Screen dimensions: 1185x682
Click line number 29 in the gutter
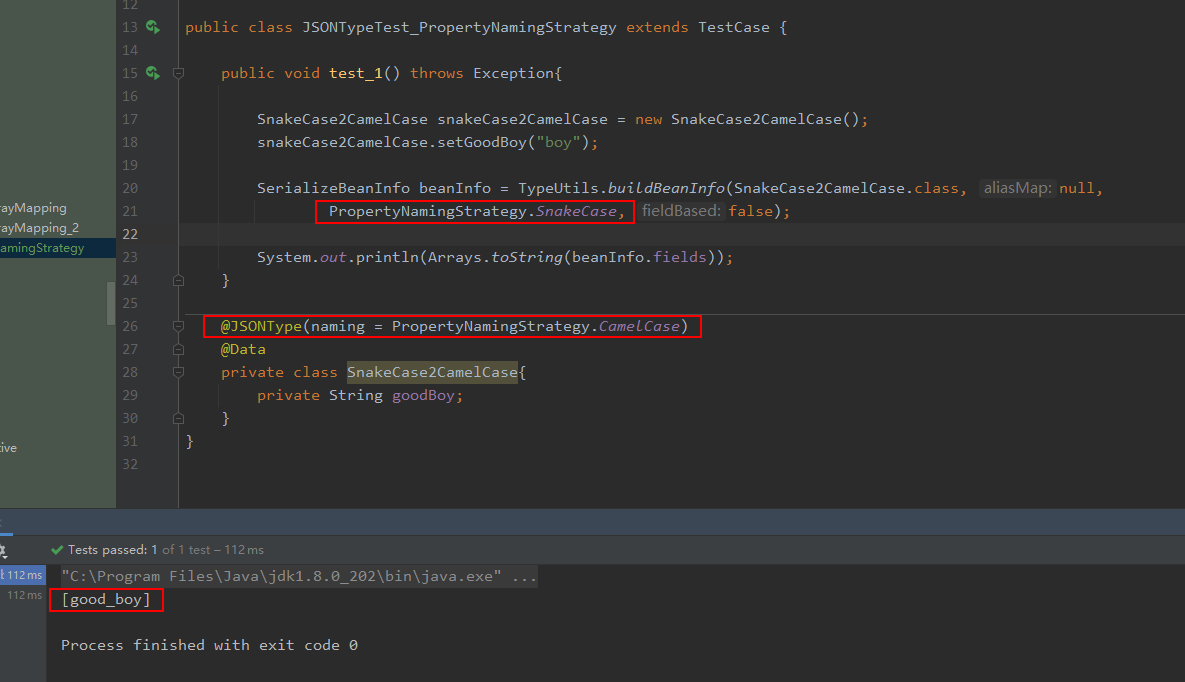pyautogui.click(x=130, y=395)
